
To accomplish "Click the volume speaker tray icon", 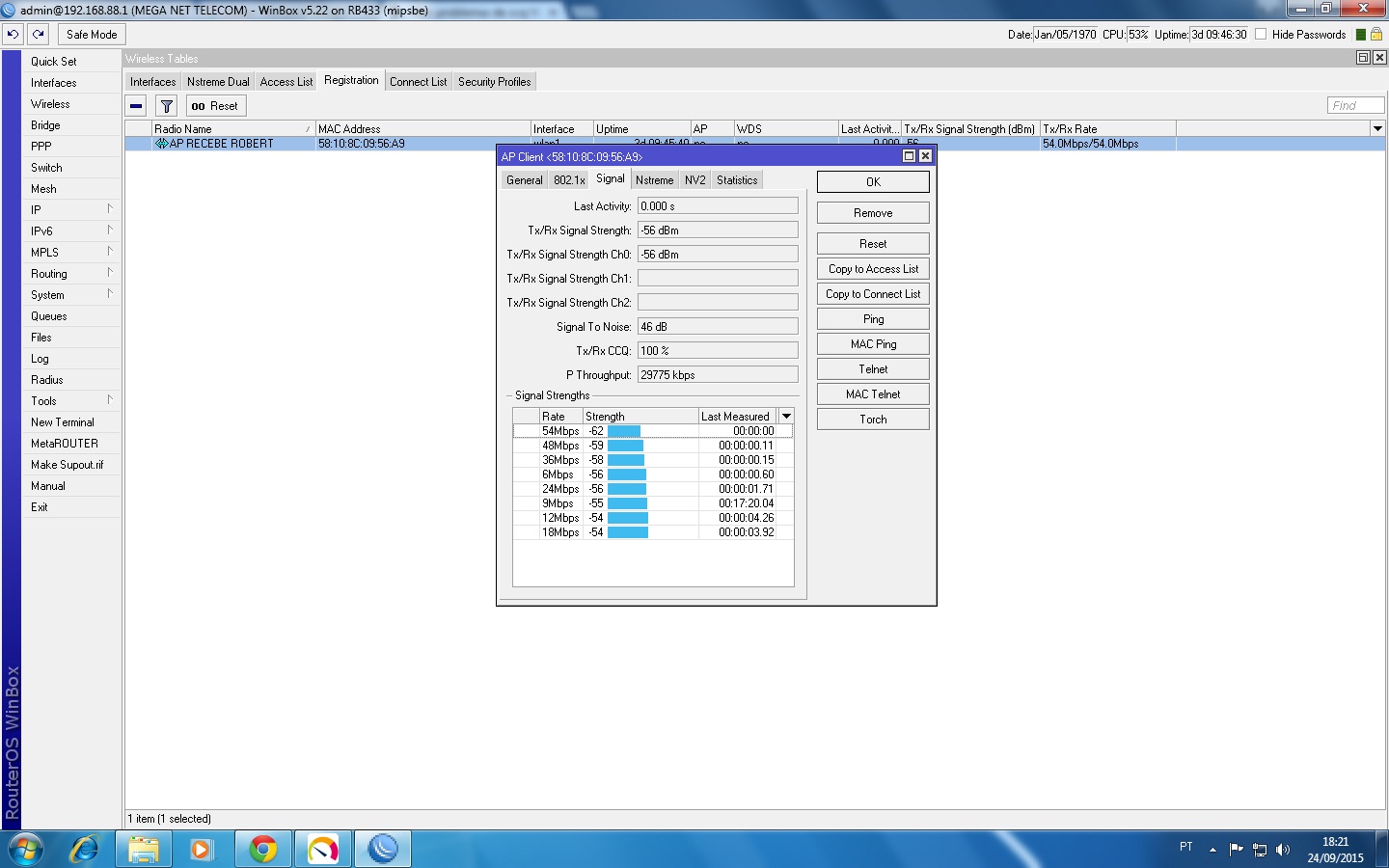I will 1283,850.
